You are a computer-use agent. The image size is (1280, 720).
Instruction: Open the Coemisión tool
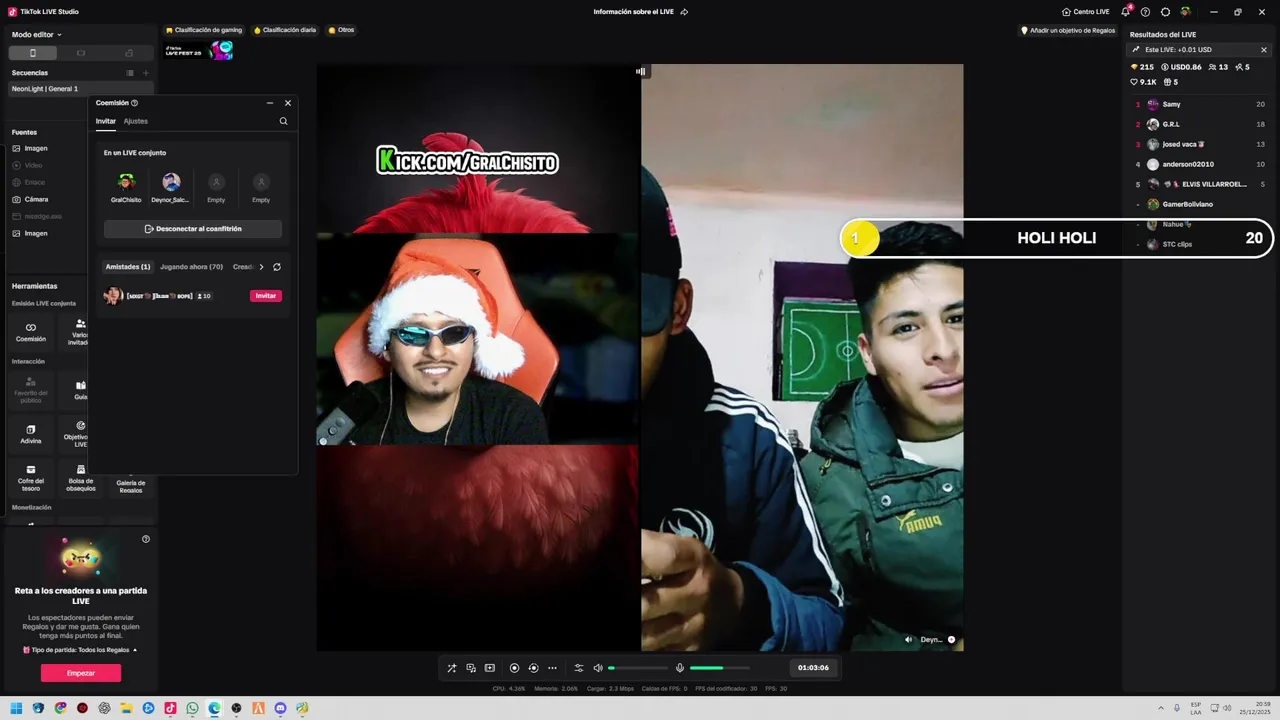(31, 332)
